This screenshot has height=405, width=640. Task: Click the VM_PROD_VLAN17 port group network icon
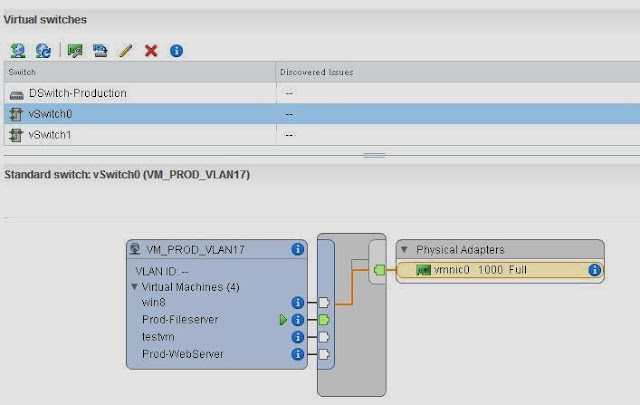click(x=135, y=249)
